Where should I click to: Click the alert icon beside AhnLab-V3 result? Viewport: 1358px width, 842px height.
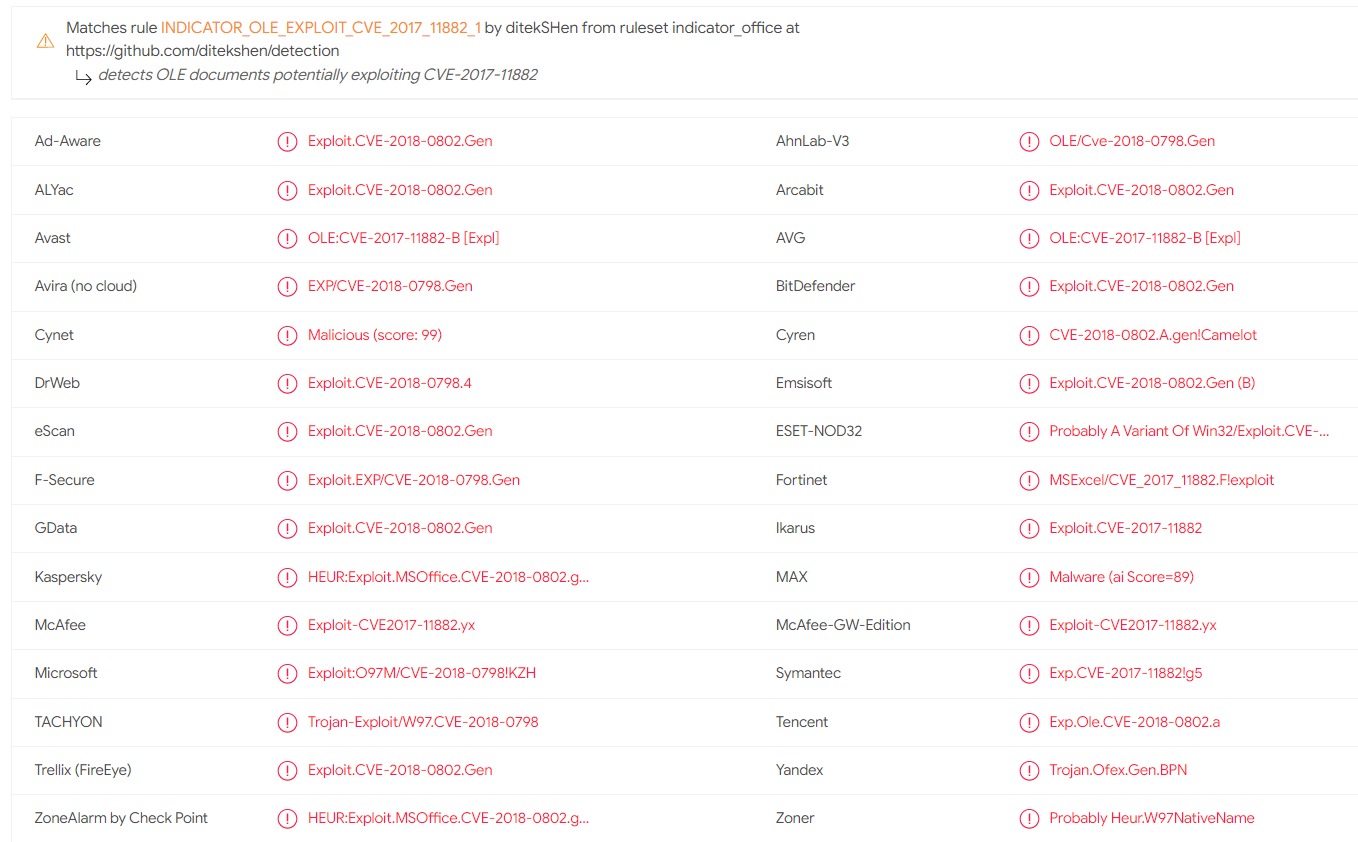pyautogui.click(x=1029, y=142)
